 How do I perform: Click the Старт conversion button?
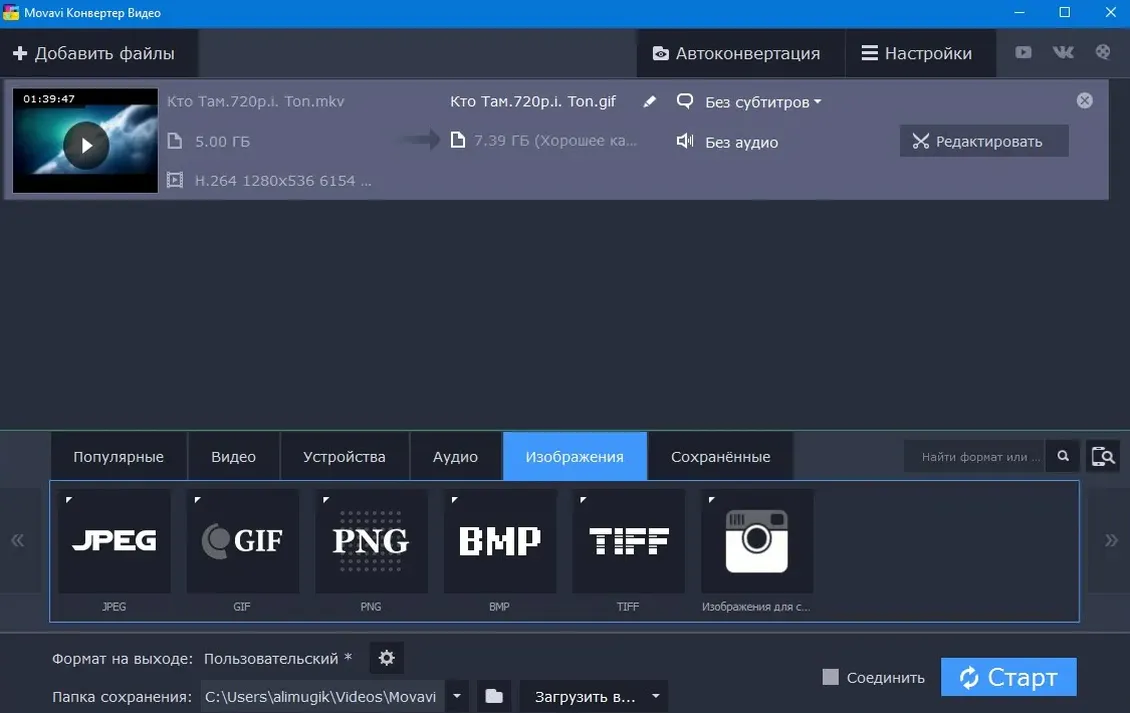(x=1008, y=677)
